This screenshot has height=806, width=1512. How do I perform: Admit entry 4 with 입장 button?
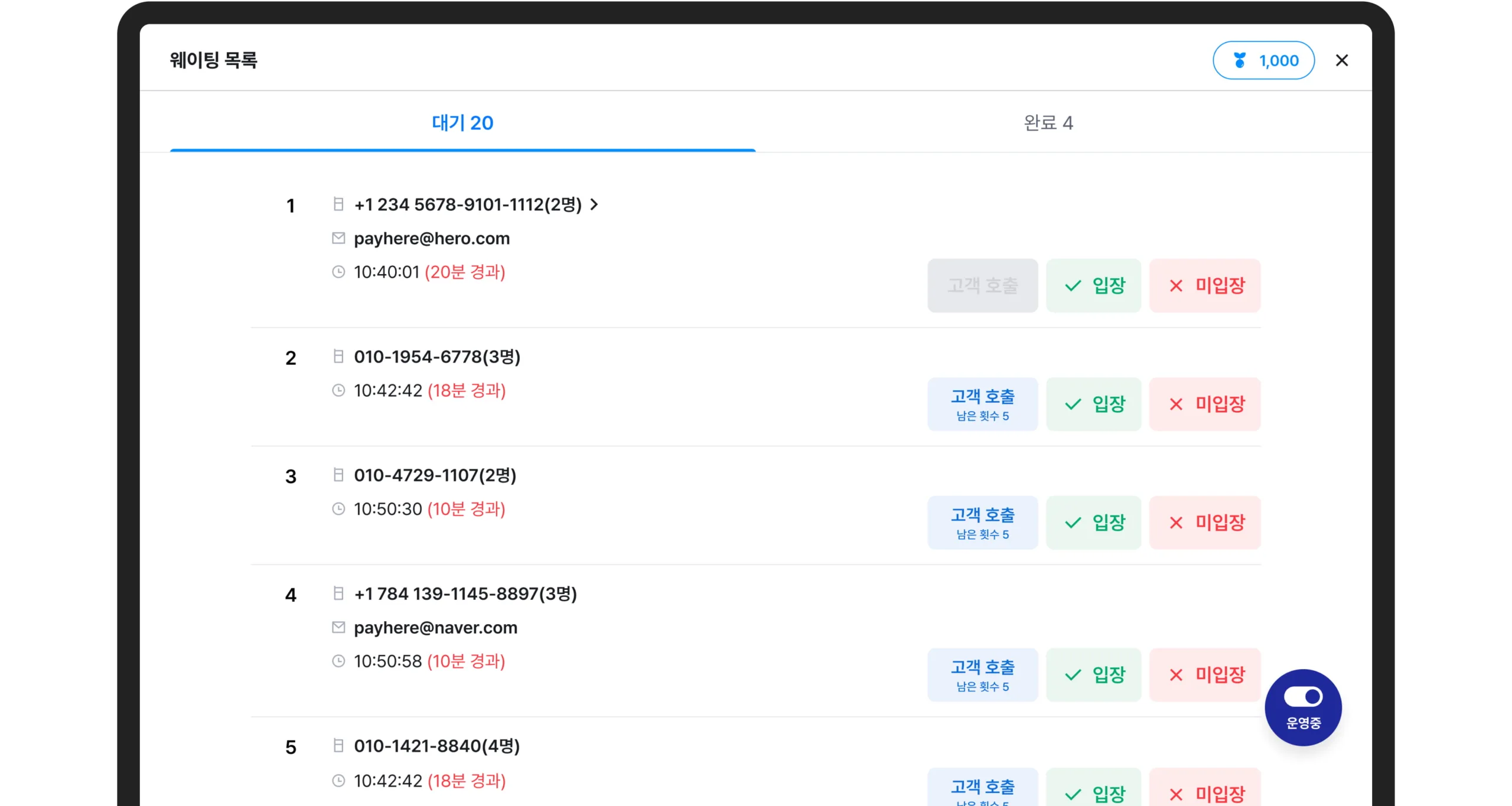click(x=1093, y=675)
